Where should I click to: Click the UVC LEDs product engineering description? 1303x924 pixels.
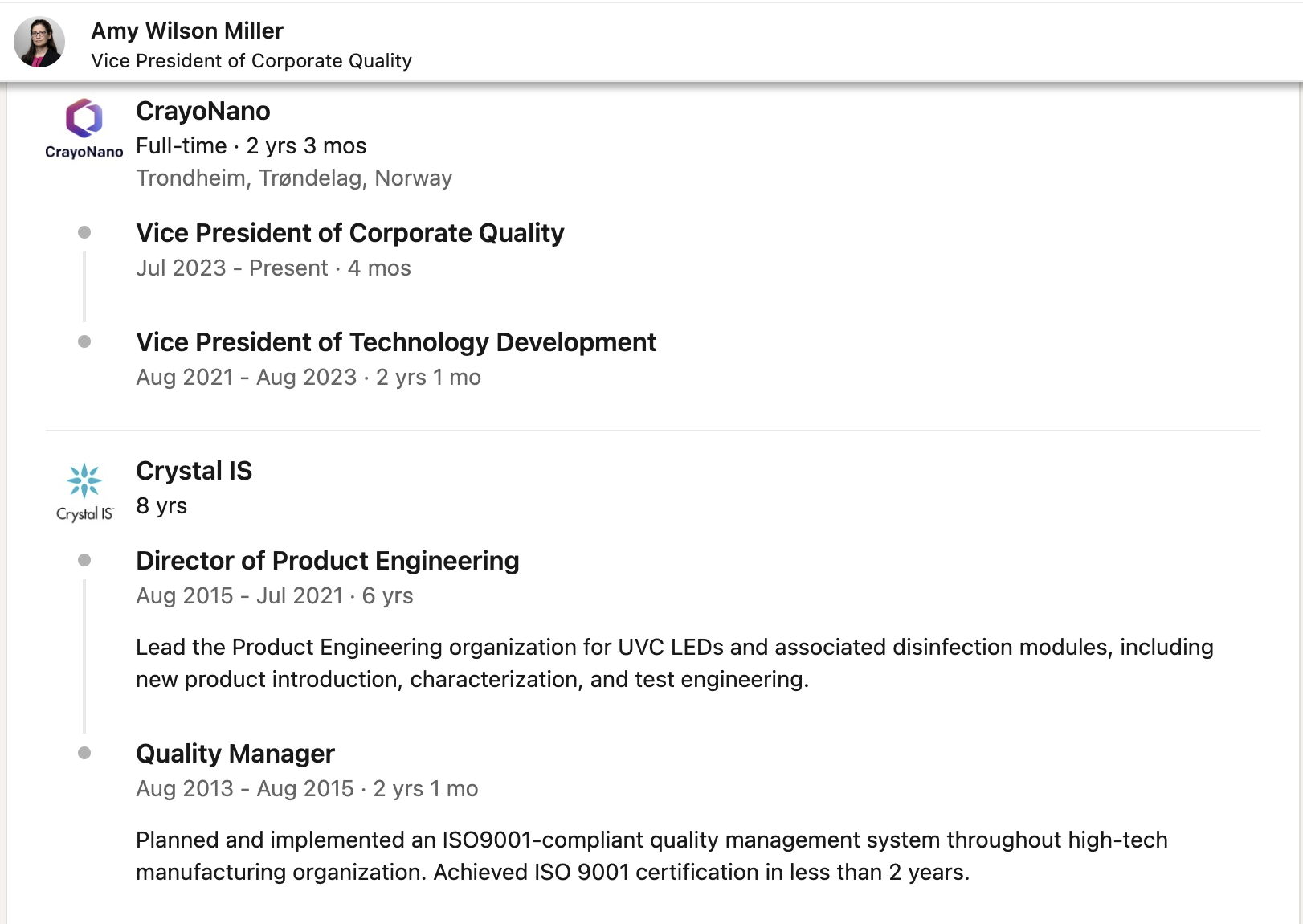[x=675, y=663]
